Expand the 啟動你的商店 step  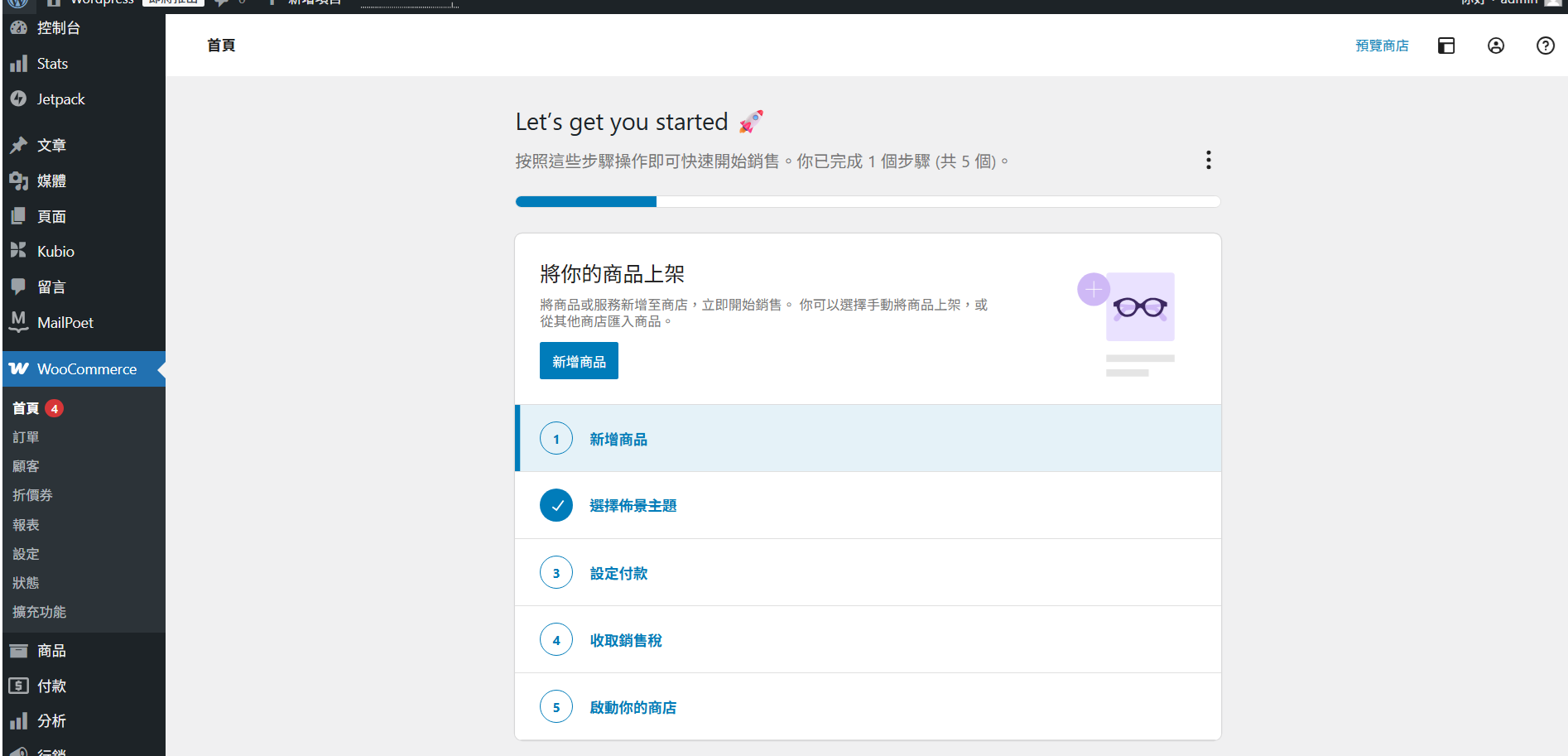pyautogui.click(x=632, y=707)
